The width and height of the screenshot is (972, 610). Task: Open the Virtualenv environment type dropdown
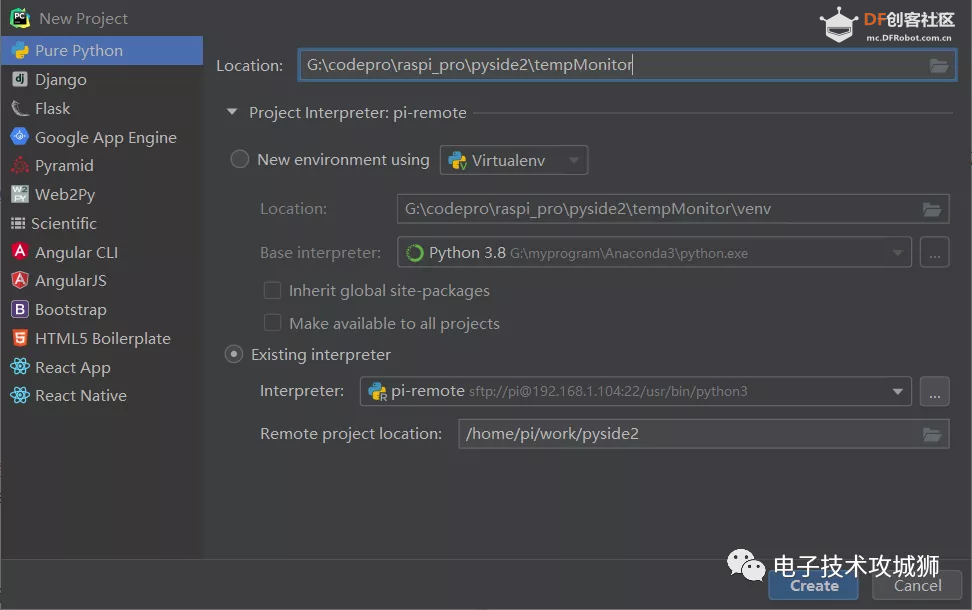tap(513, 161)
